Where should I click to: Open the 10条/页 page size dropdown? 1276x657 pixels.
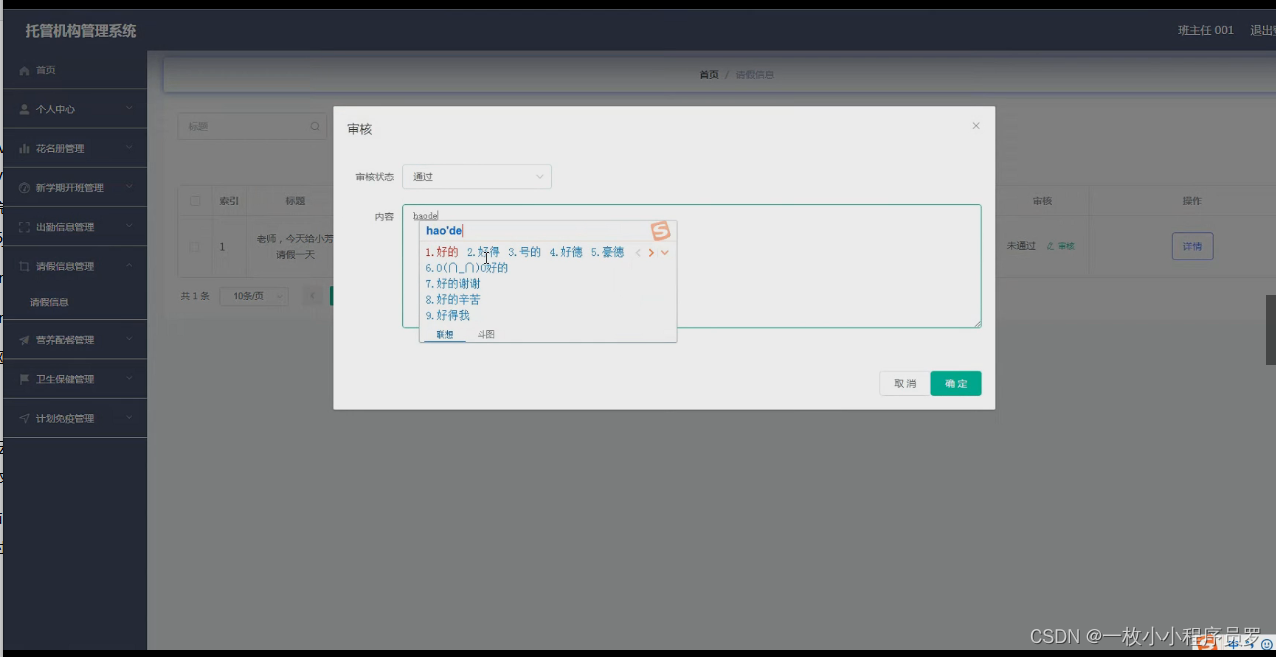coord(255,296)
